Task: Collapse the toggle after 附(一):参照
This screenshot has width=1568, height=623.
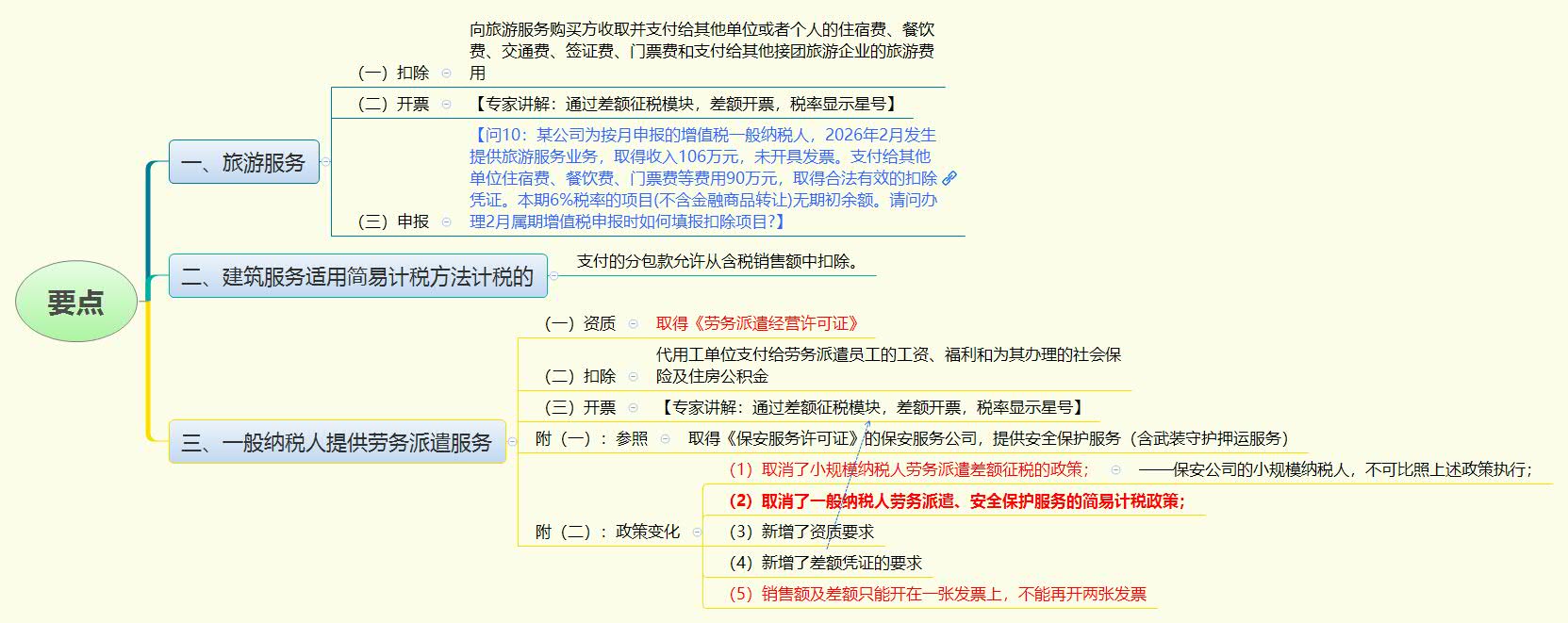Action: (x=665, y=438)
